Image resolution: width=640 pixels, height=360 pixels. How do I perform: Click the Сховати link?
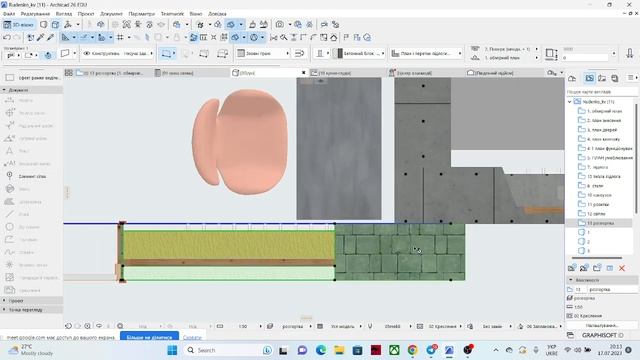192,338
